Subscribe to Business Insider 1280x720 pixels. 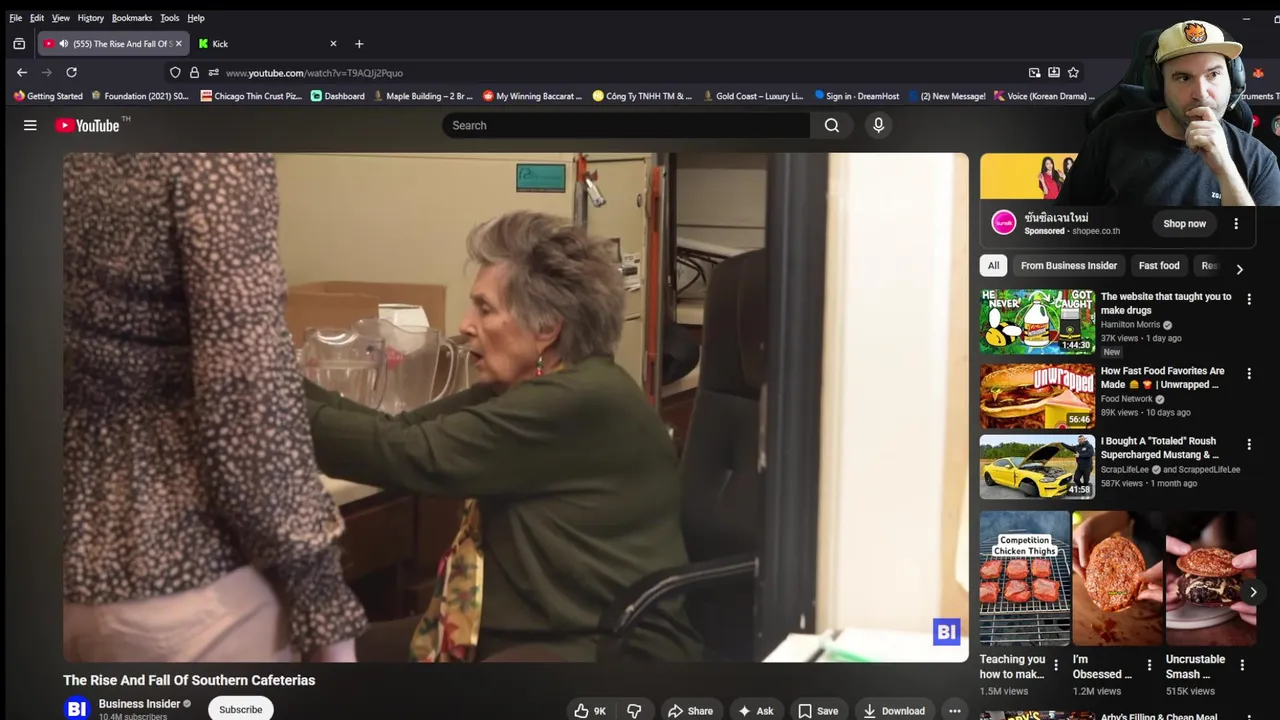point(240,709)
